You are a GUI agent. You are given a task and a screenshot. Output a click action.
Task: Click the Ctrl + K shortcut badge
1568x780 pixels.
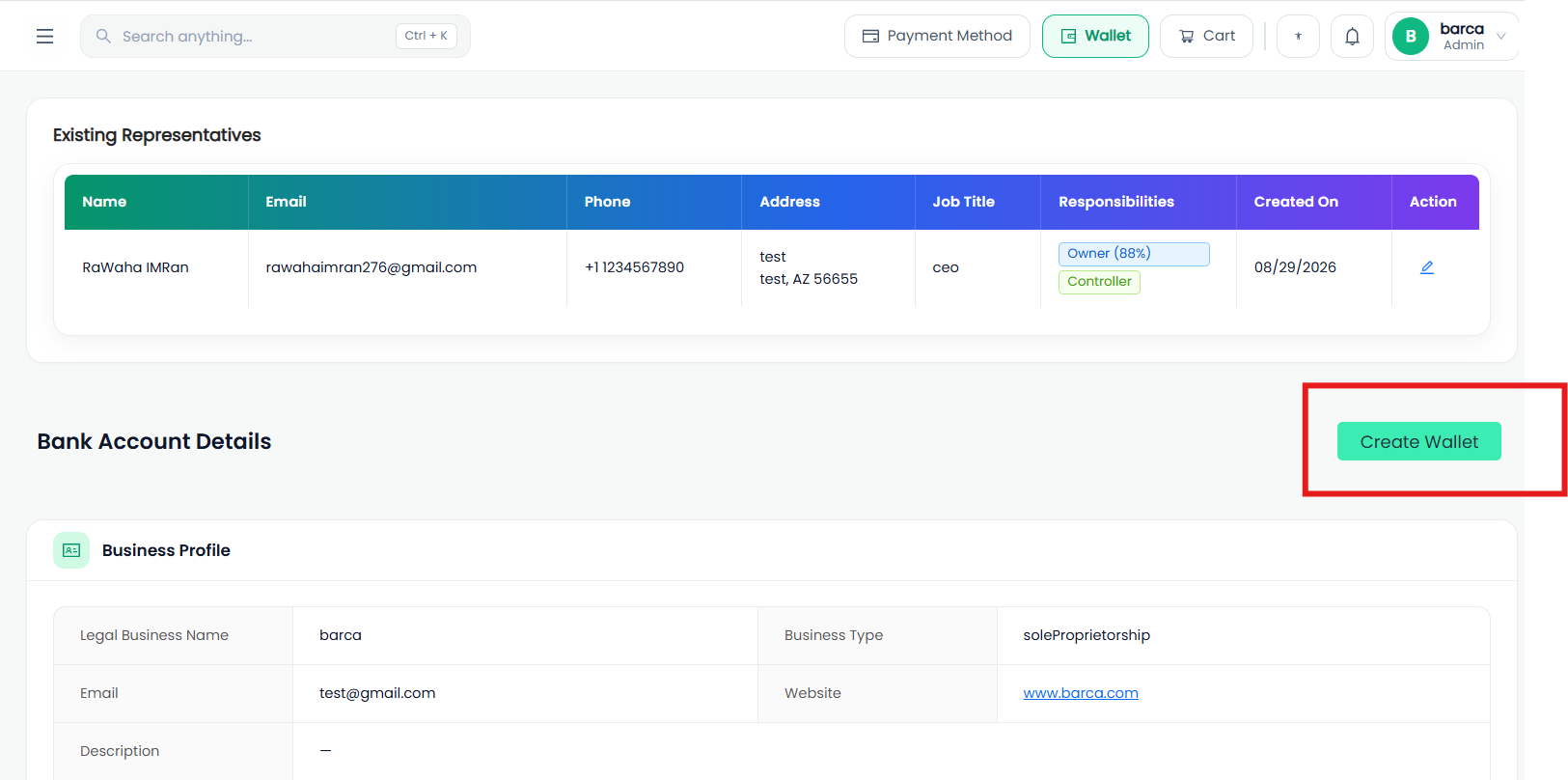tap(426, 36)
